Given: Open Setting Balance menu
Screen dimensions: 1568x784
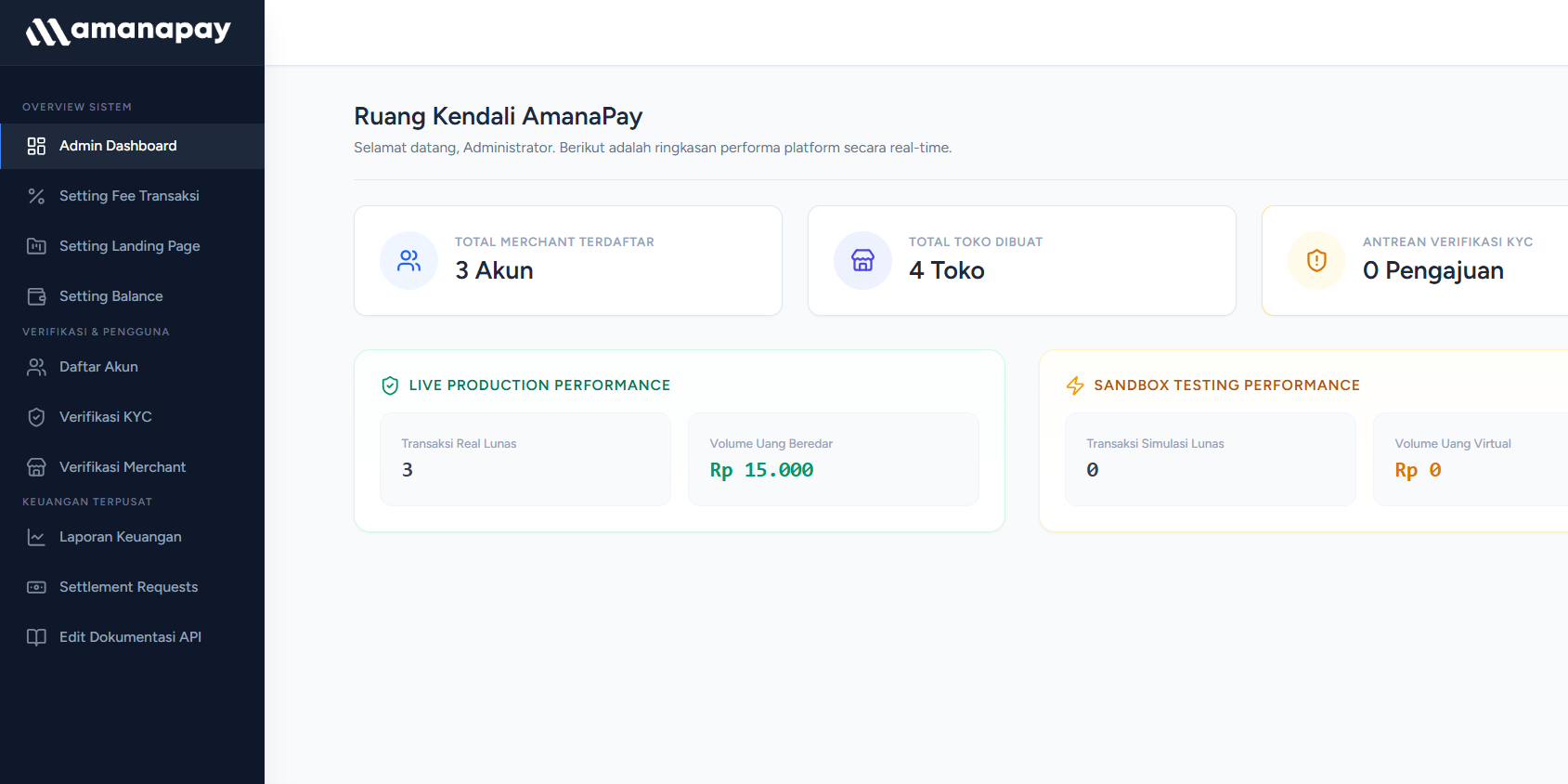Looking at the screenshot, I should [x=132, y=296].
